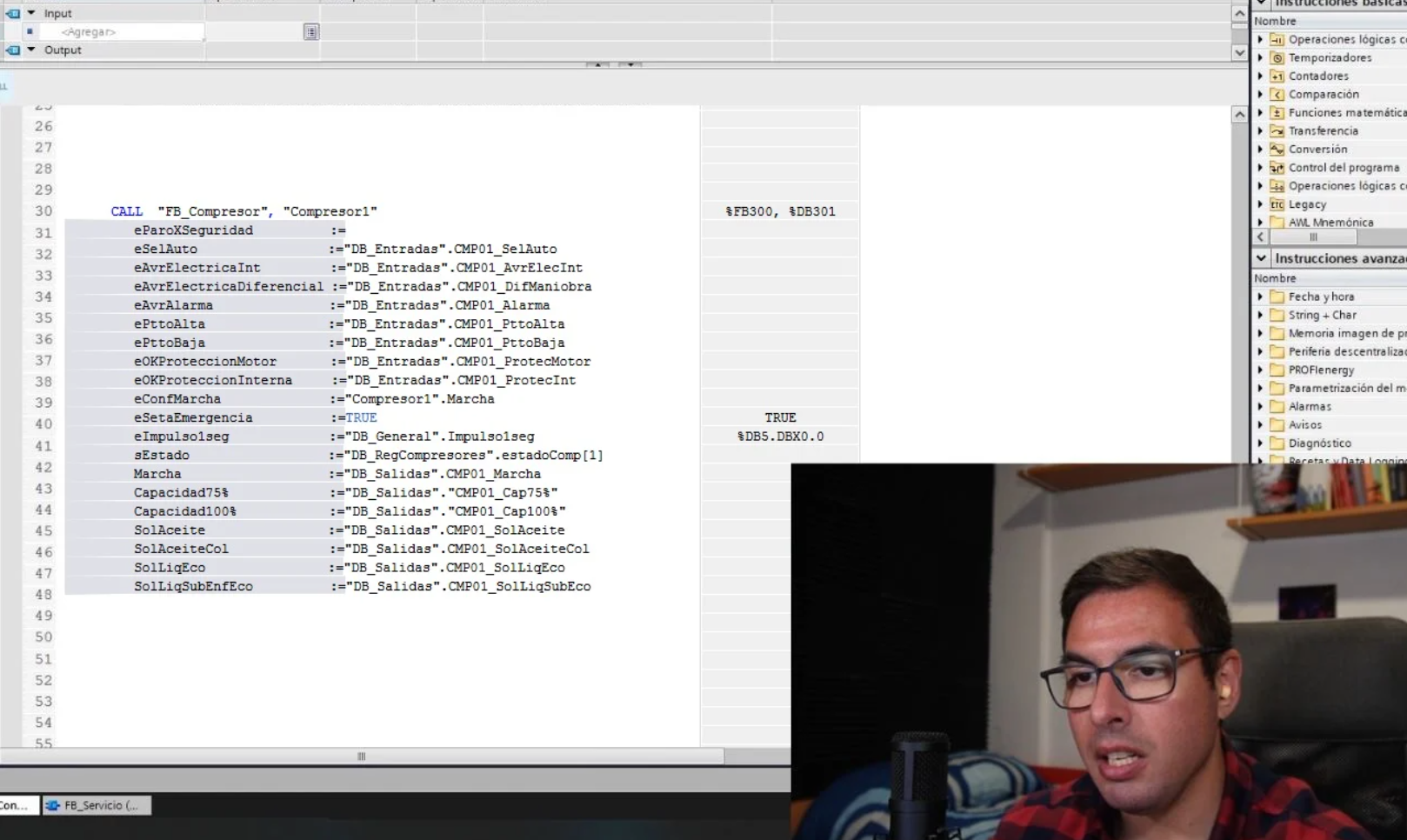Switch to the FB_Servicio editor tab
Viewport: 1407px width, 840px height.
point(97,805)
